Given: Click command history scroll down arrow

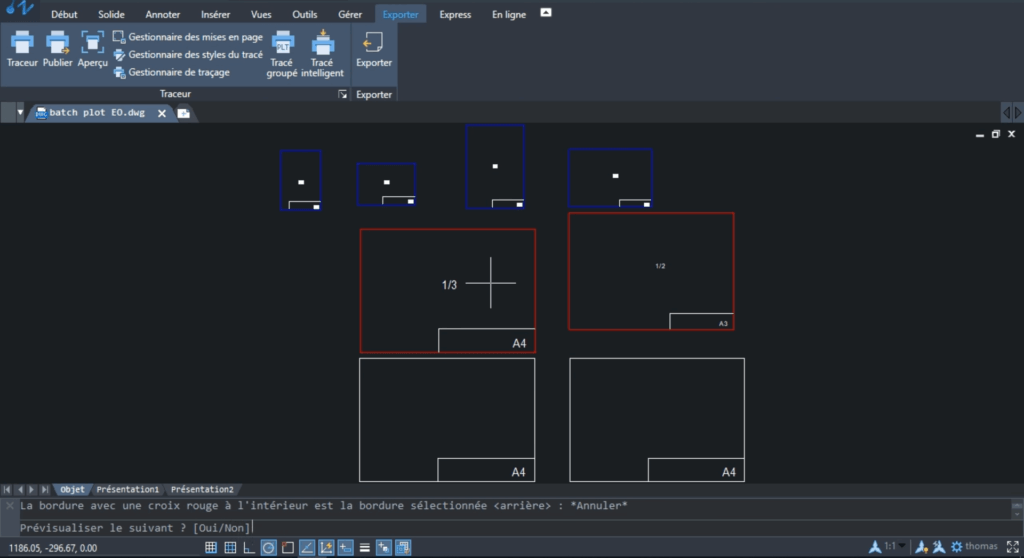Looking at the screenshot, I should [1017, 513].
